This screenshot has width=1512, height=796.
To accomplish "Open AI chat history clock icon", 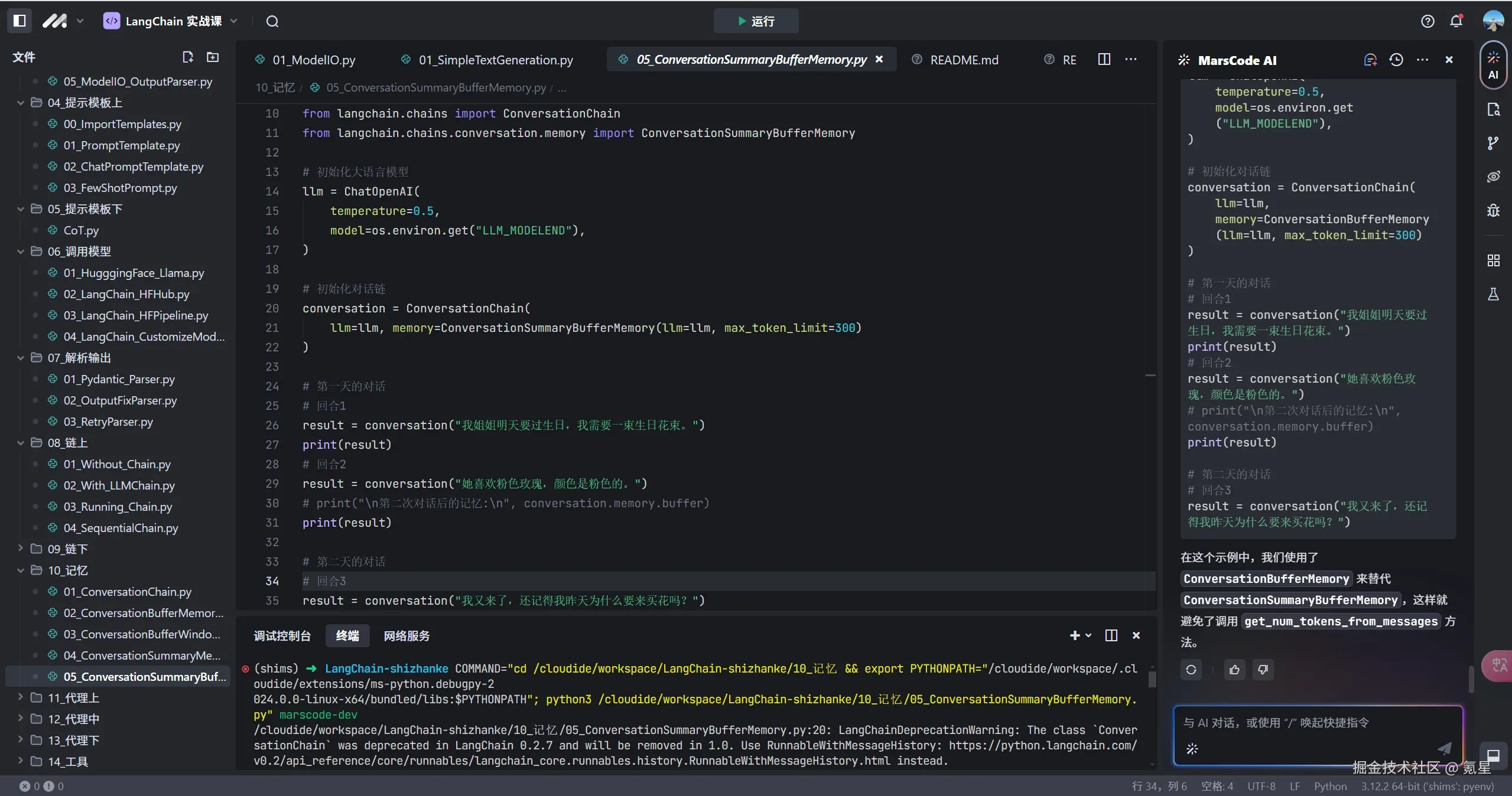I will (1396, 60).
